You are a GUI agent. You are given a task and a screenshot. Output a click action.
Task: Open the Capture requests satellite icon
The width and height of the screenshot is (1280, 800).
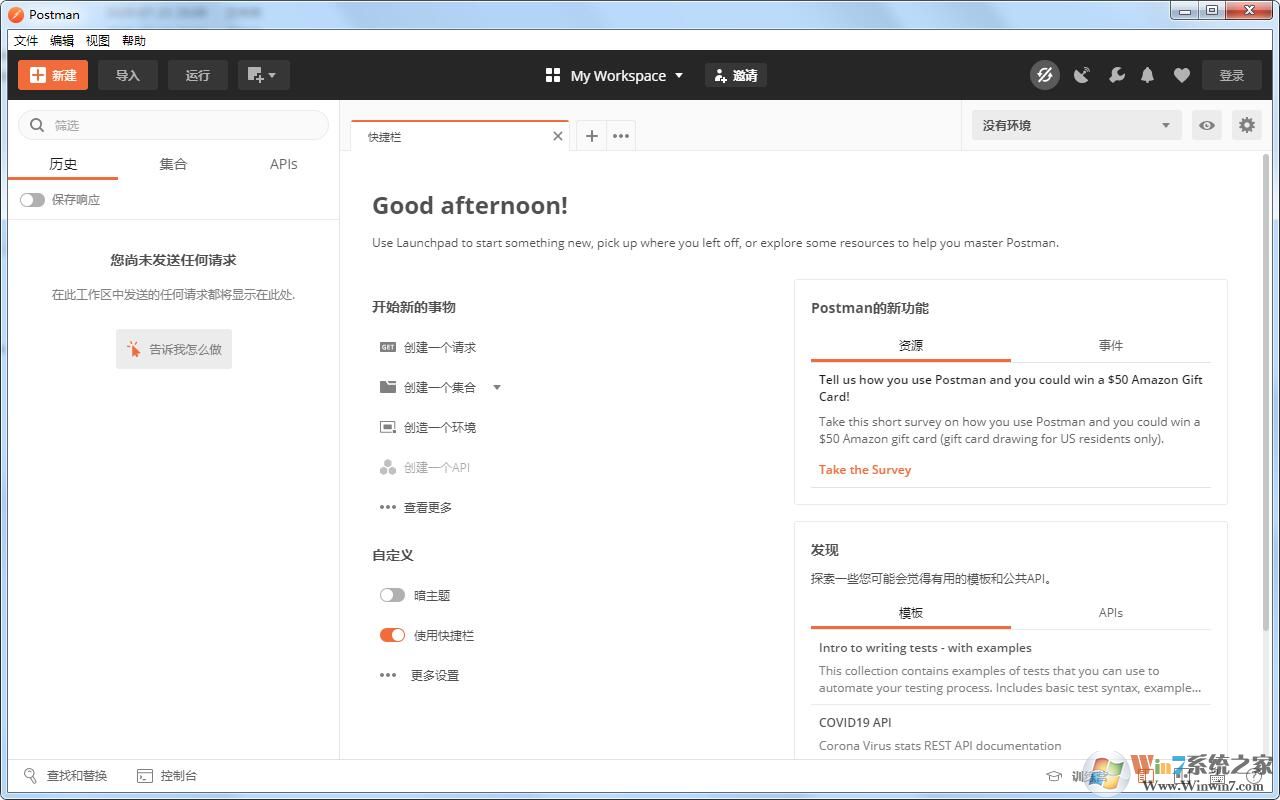click(x=1081, y=75)
